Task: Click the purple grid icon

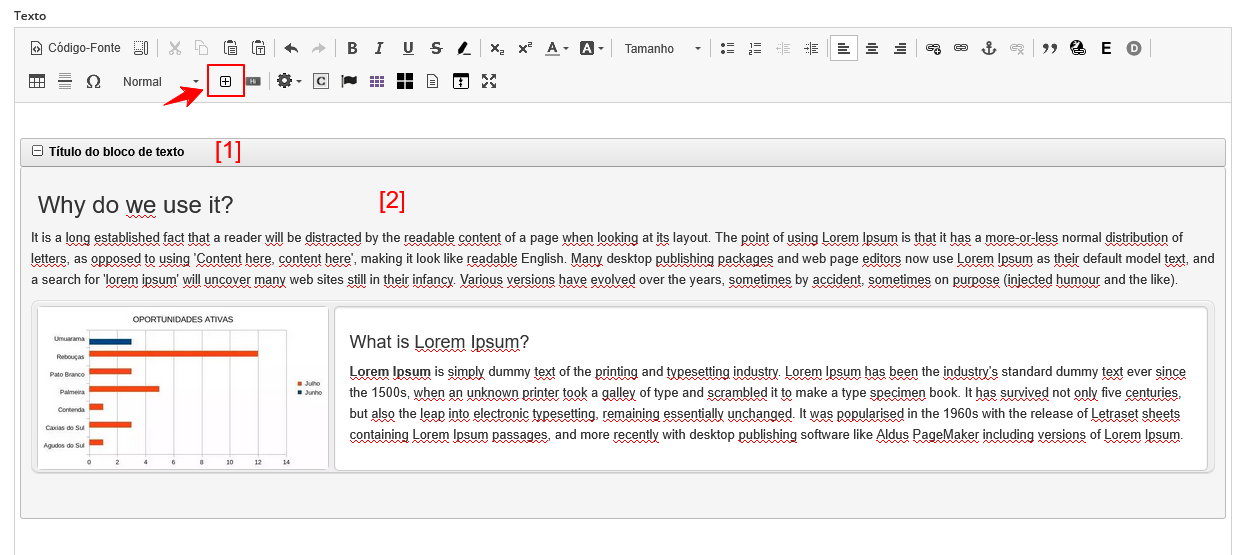Action: coord(377,81)
